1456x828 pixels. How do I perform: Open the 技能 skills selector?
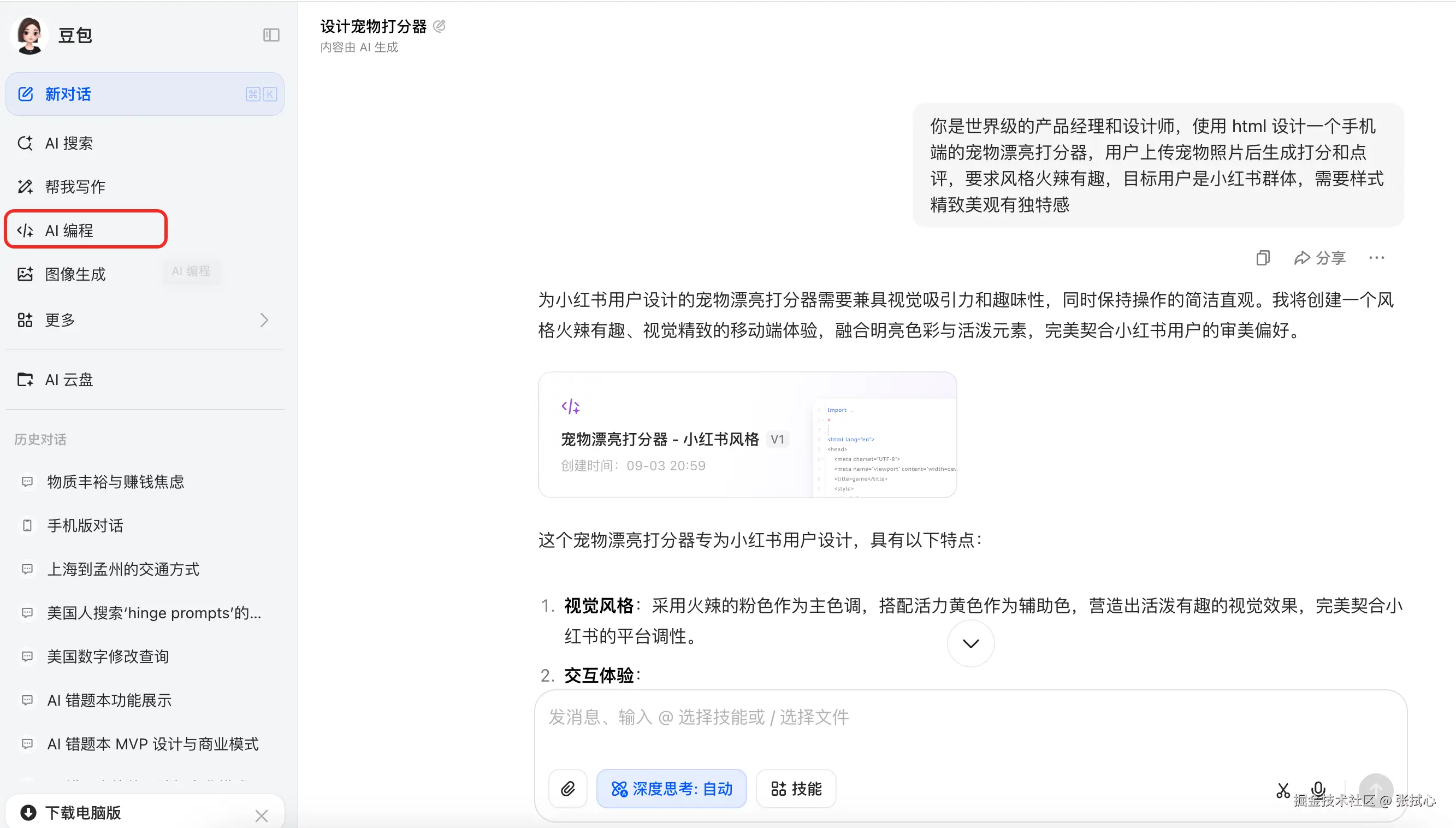tap(796, 789)
